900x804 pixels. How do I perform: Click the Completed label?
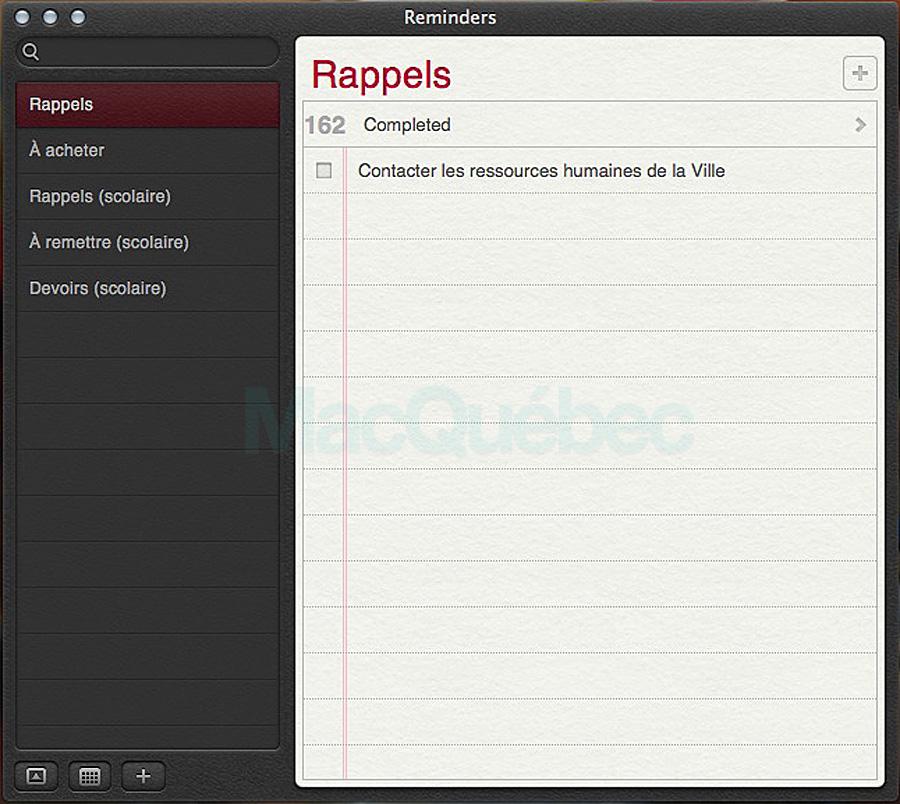click(406, 125)
